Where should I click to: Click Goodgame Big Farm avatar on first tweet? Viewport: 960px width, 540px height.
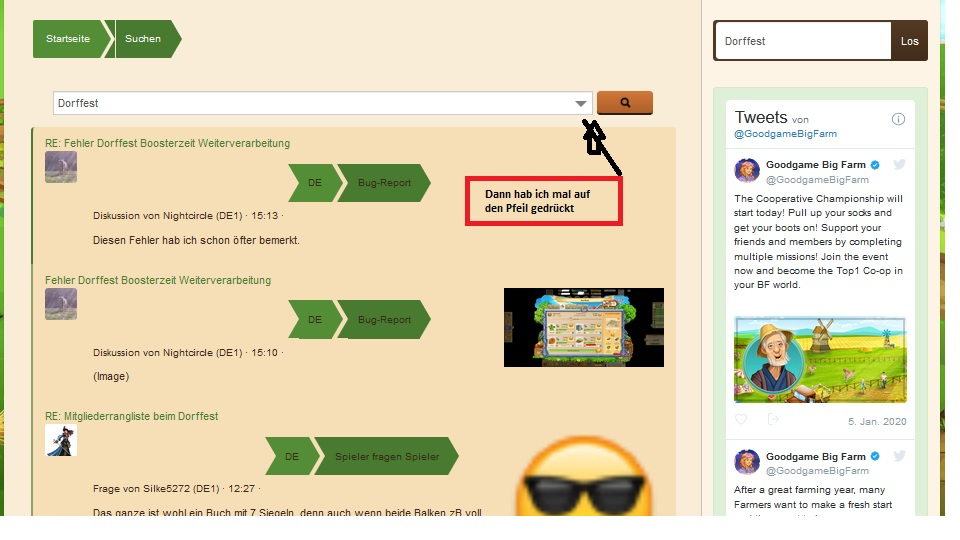[x=747, y=170]
